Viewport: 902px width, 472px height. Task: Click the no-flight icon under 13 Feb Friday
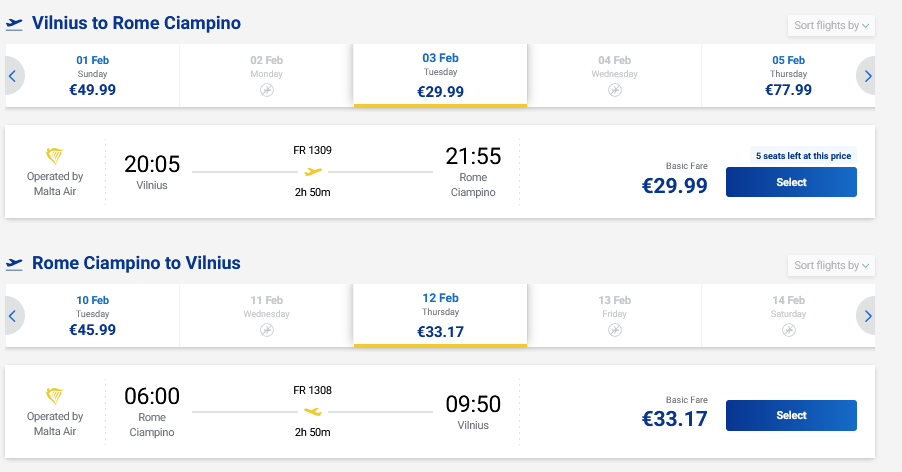614,330
